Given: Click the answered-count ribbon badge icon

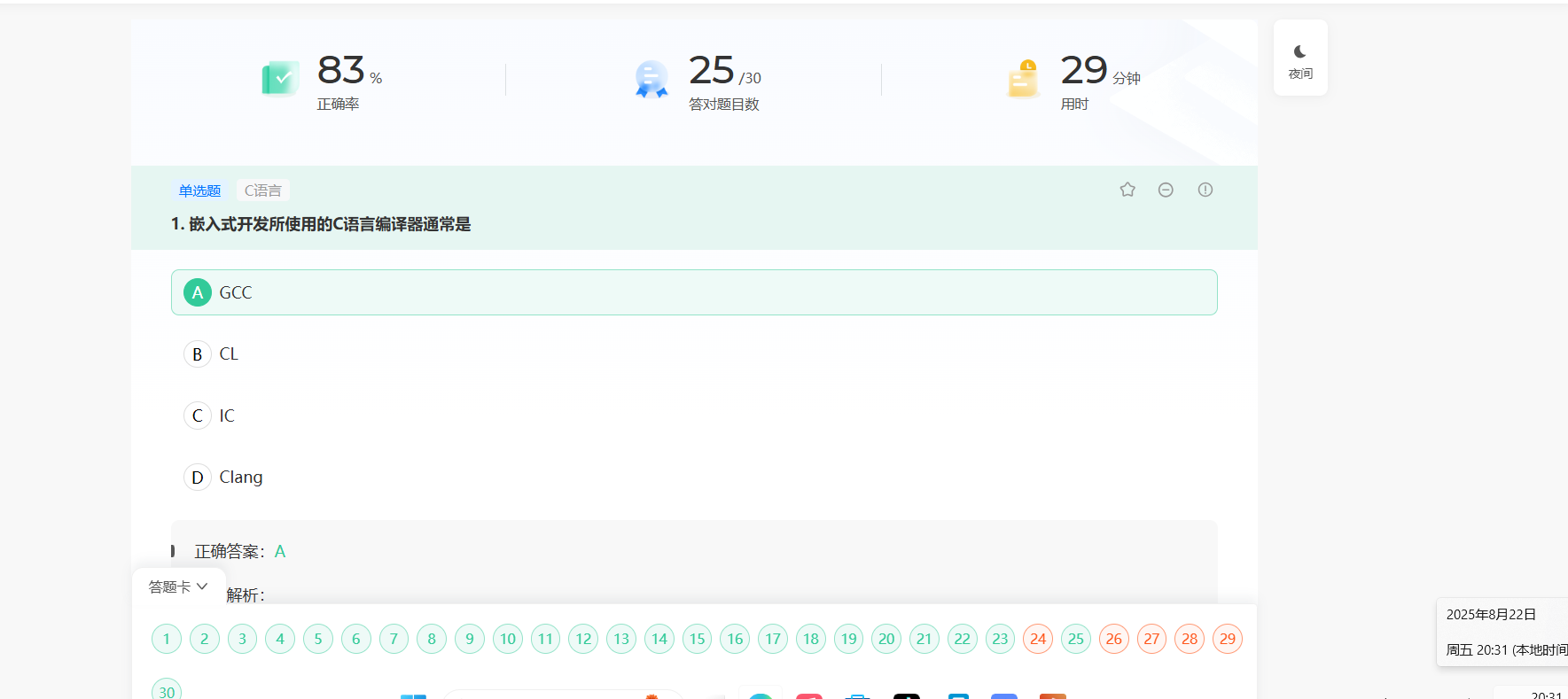Looking at the screenshot, I should tap(651, 79).
